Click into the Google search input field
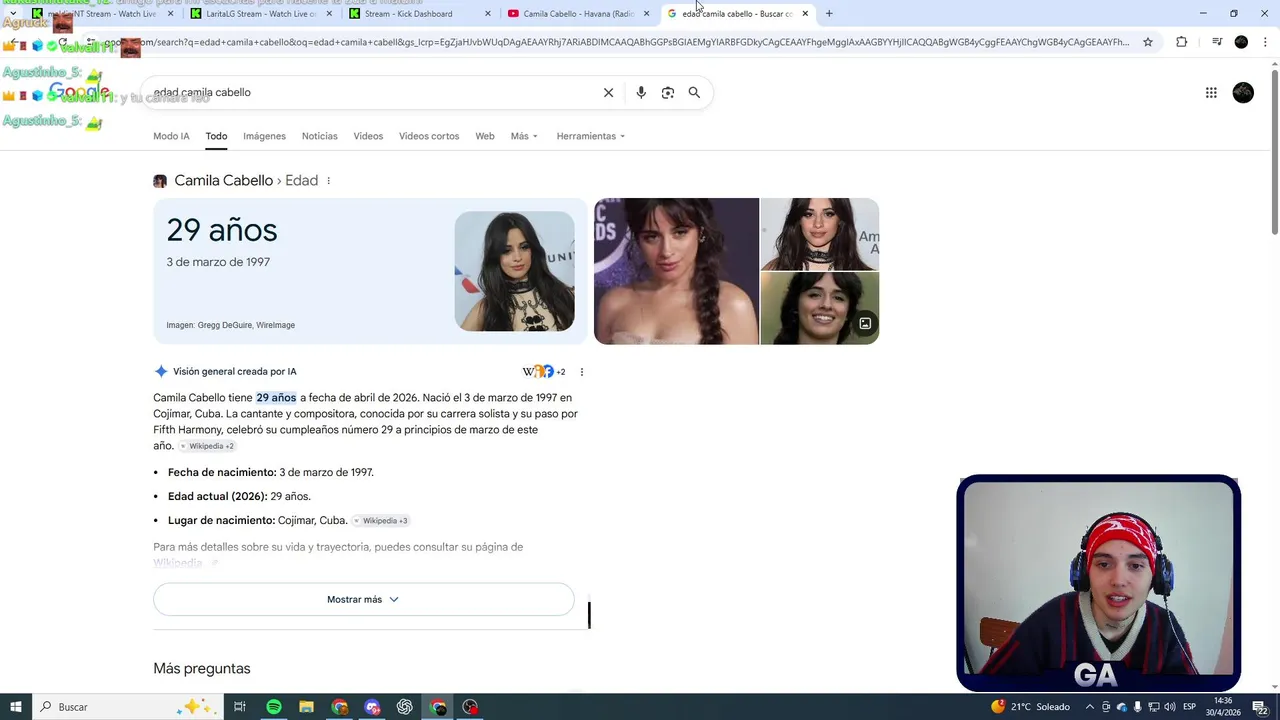Image resolution: width=1280 pixels, height=720 pixels. 370,92
